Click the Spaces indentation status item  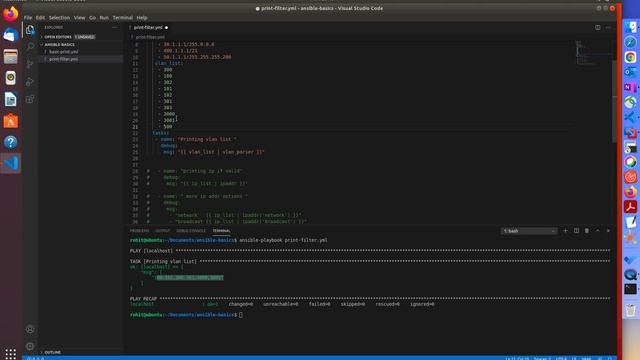[542, 358]
